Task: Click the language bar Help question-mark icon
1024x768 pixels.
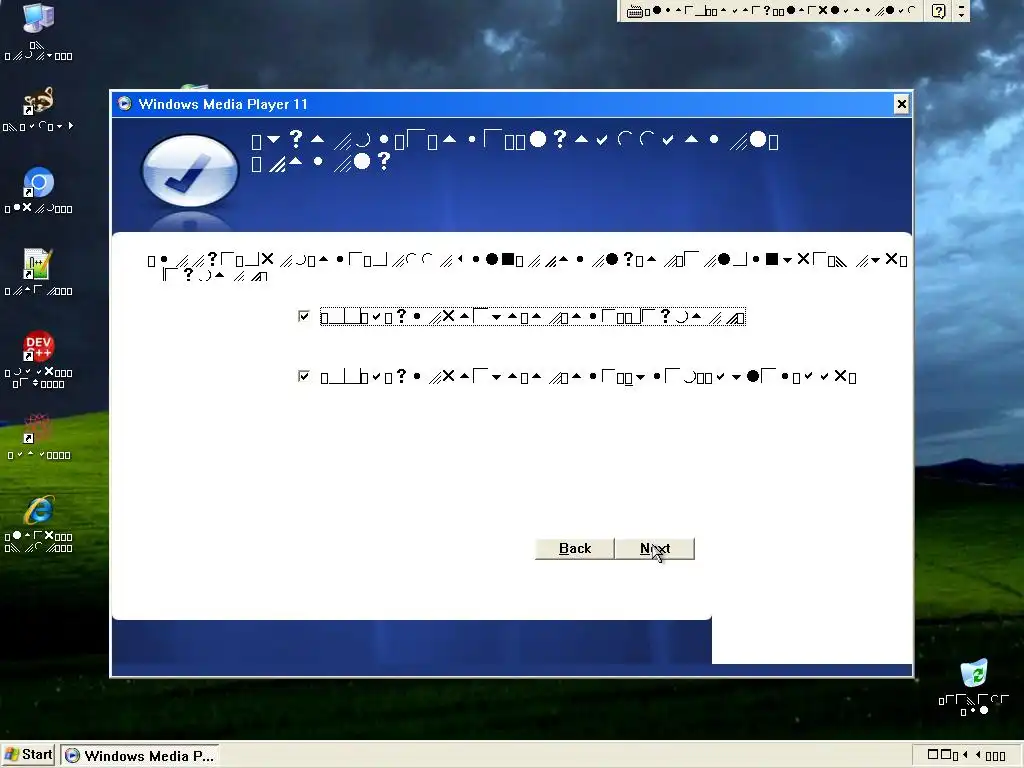Action: (938, 11)
